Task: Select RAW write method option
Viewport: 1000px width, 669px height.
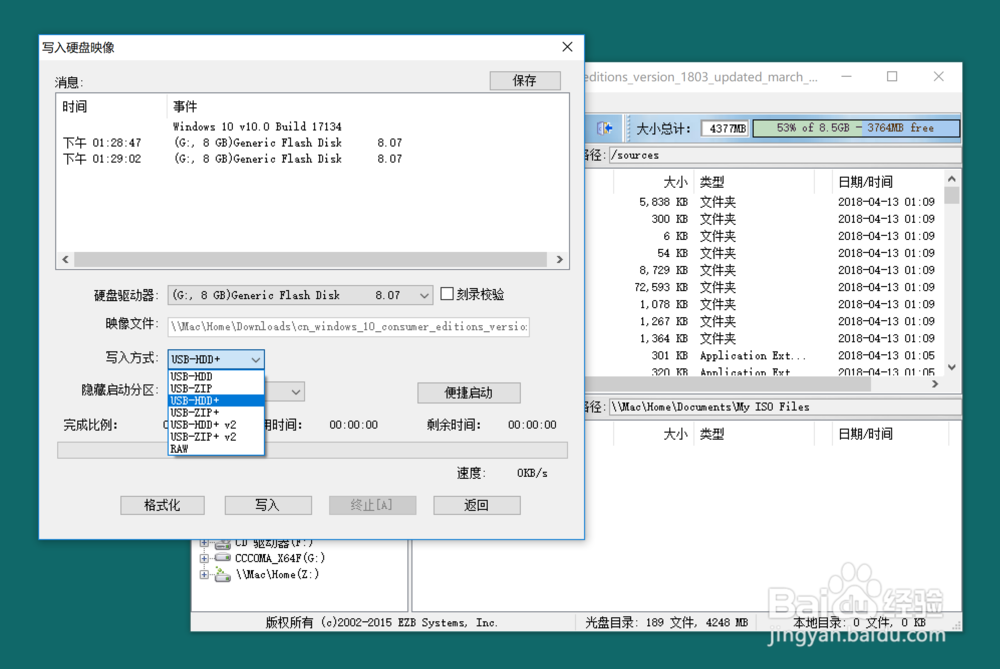Action: click(x=216, y=449)
